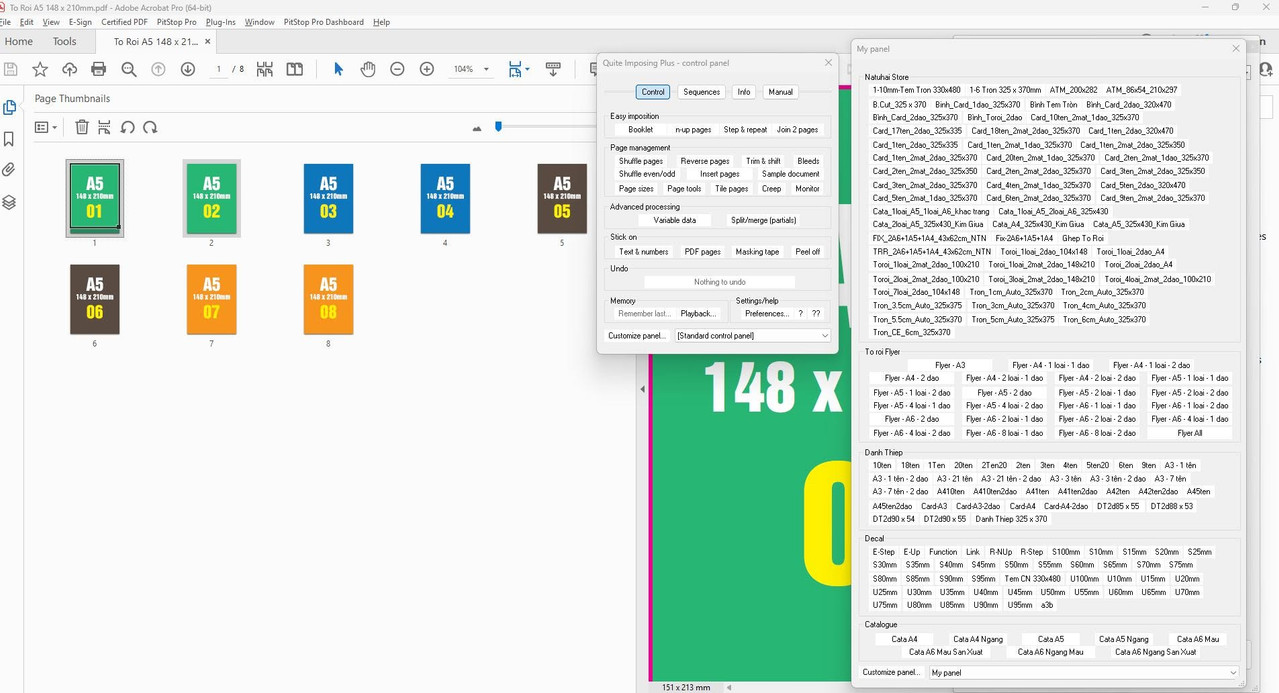Click the star bookmark icon in toolbar
Screen dimensions: 1279x693
[x=40, y=69]
